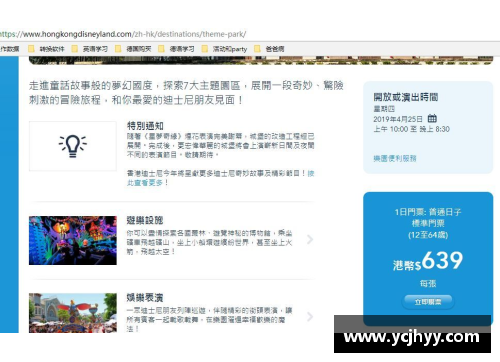Expand the 娛樂表演 row chevron
The image size is (500, 362).
310,317
